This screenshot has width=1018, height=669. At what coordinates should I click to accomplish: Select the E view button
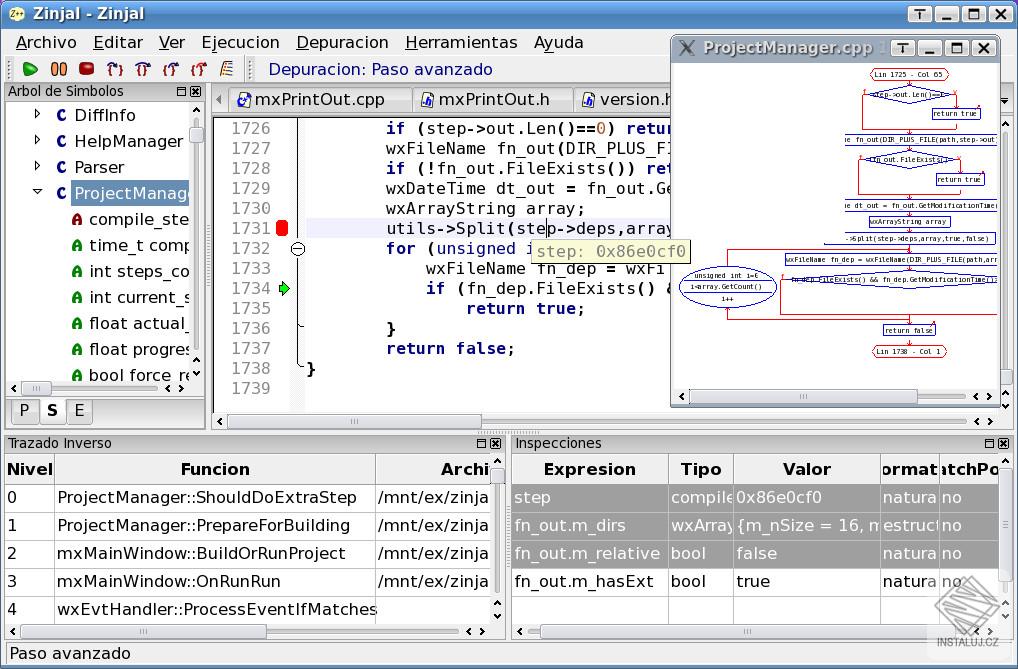pyautogui.click(x=79, y=410)
